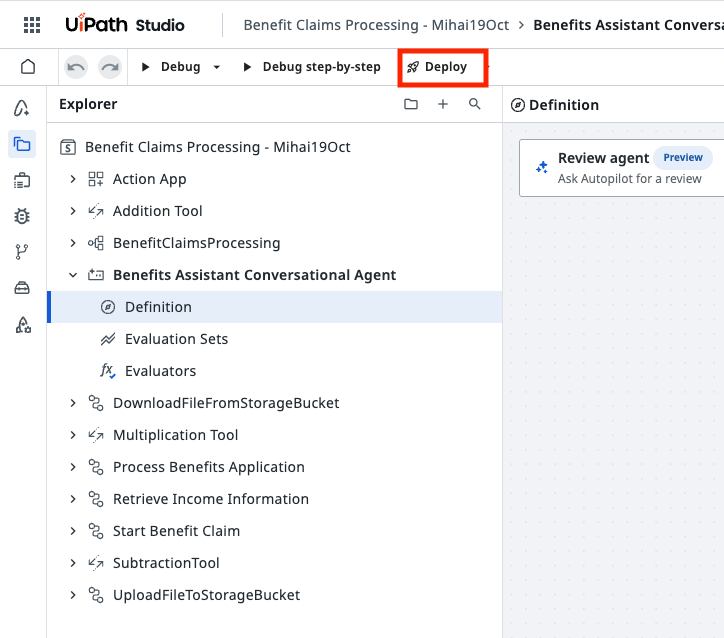Open the Autopilot sidebar icon
The height and width of the screenshot is (638, 724).
22,108
